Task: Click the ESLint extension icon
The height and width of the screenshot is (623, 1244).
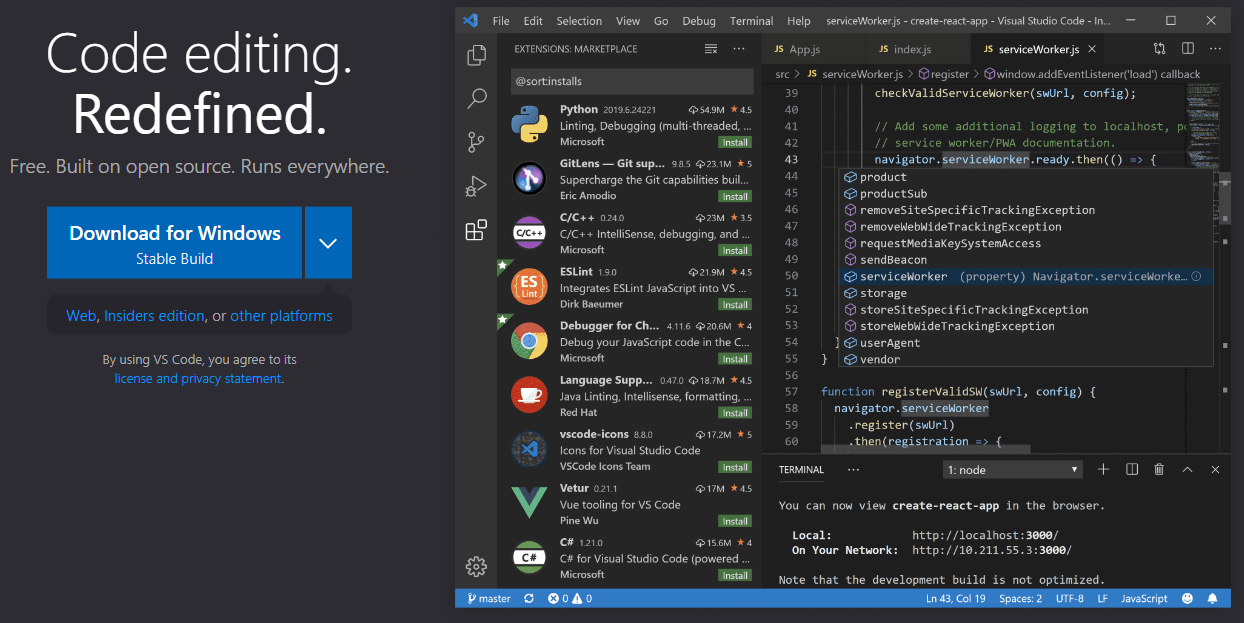Action: [x=529, y=287]
